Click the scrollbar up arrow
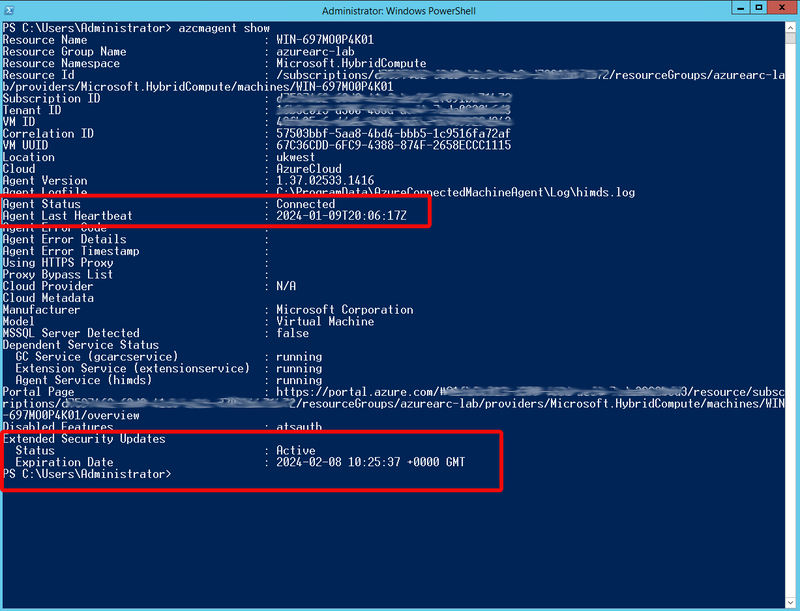800x611 pixels. [791, 27]
